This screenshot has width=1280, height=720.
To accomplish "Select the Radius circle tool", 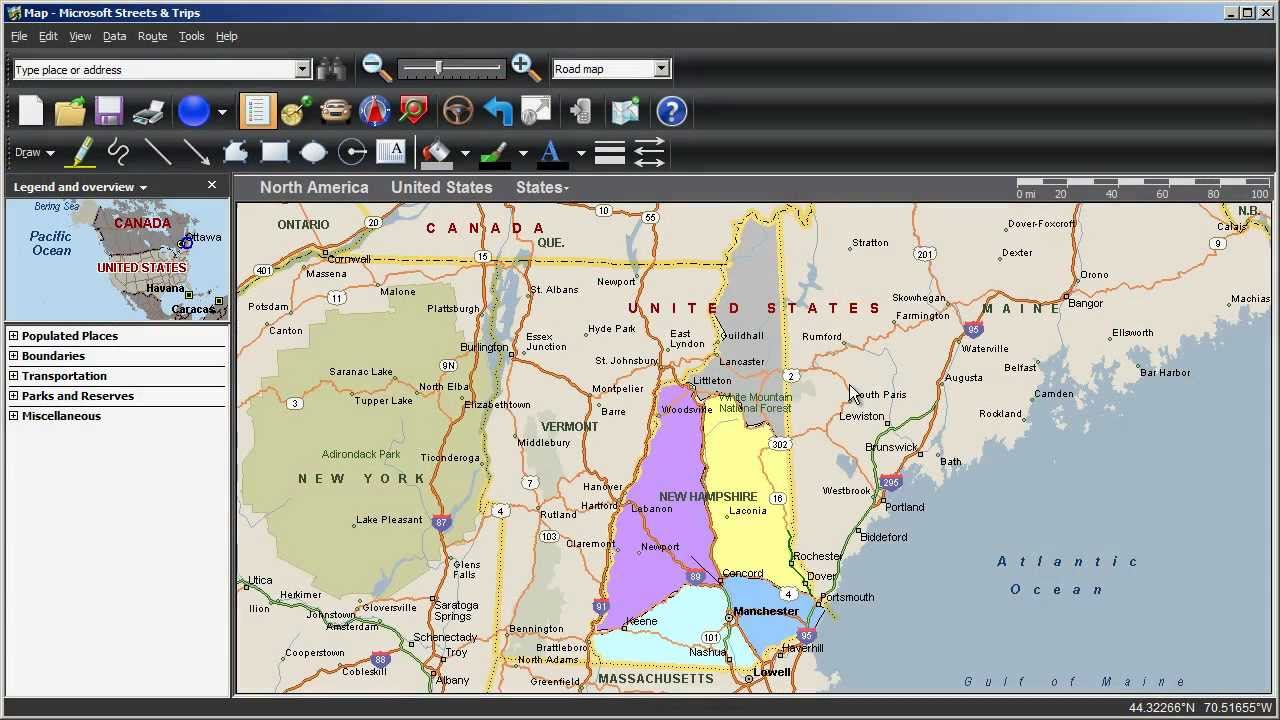I will coord(352,153).
